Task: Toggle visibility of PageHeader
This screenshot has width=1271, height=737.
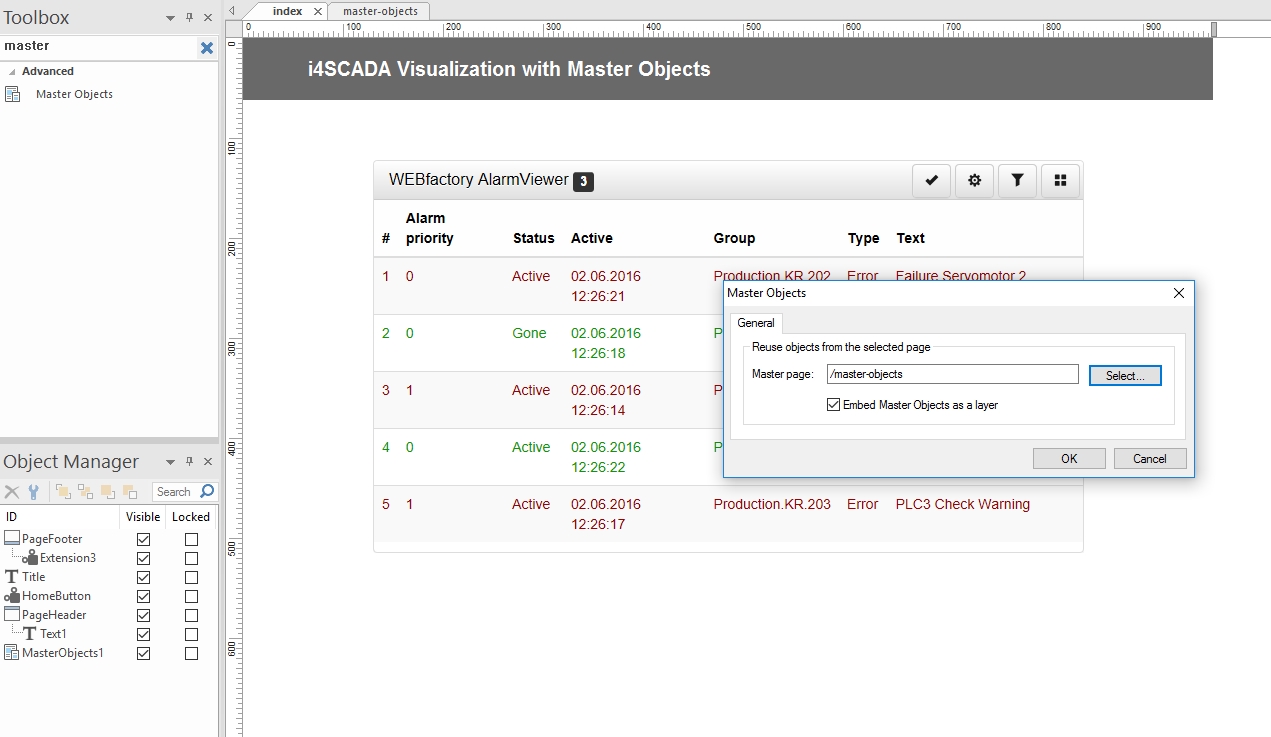Action: [x=144, y=615]
